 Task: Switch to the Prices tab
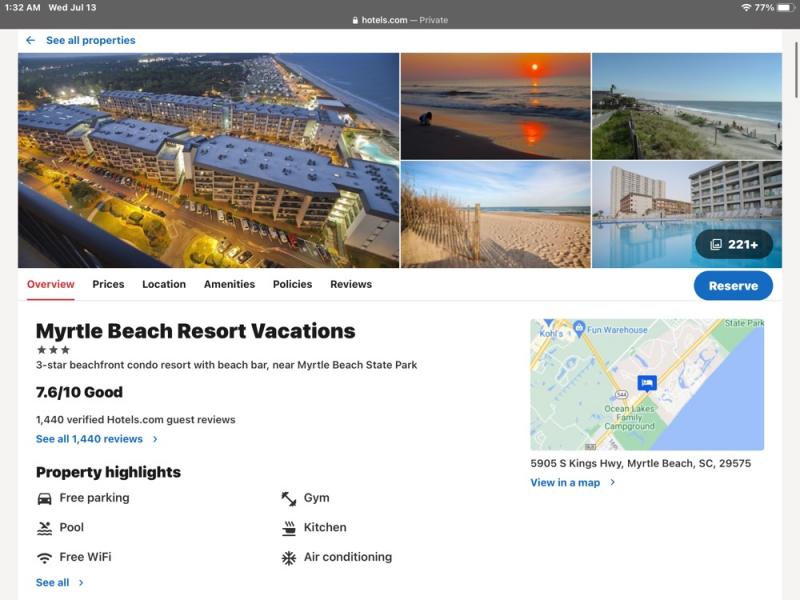[108, 284]
